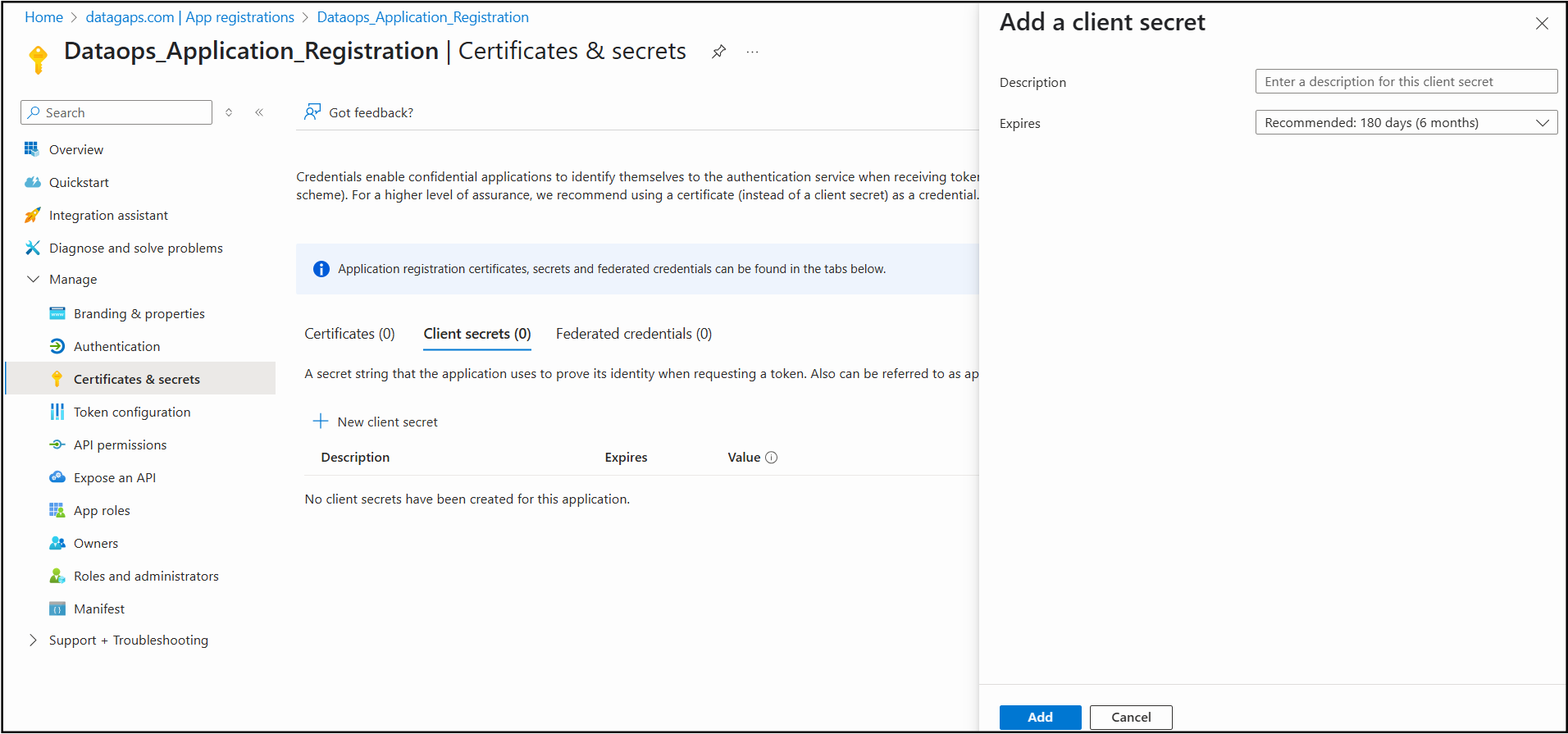Open the Token configuration sidebar item
The width and height of the screenshot is (1568, 734).
coord(131,412)
